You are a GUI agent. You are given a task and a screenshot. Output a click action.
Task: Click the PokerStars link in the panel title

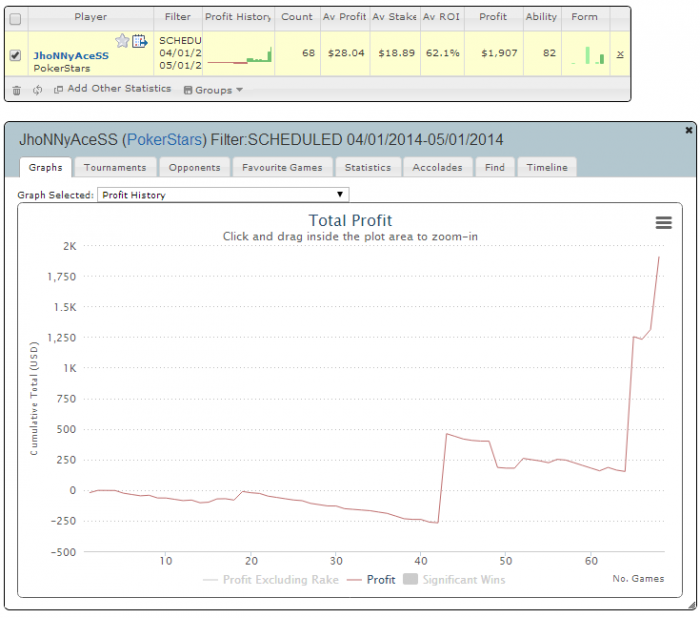point(165,140)
